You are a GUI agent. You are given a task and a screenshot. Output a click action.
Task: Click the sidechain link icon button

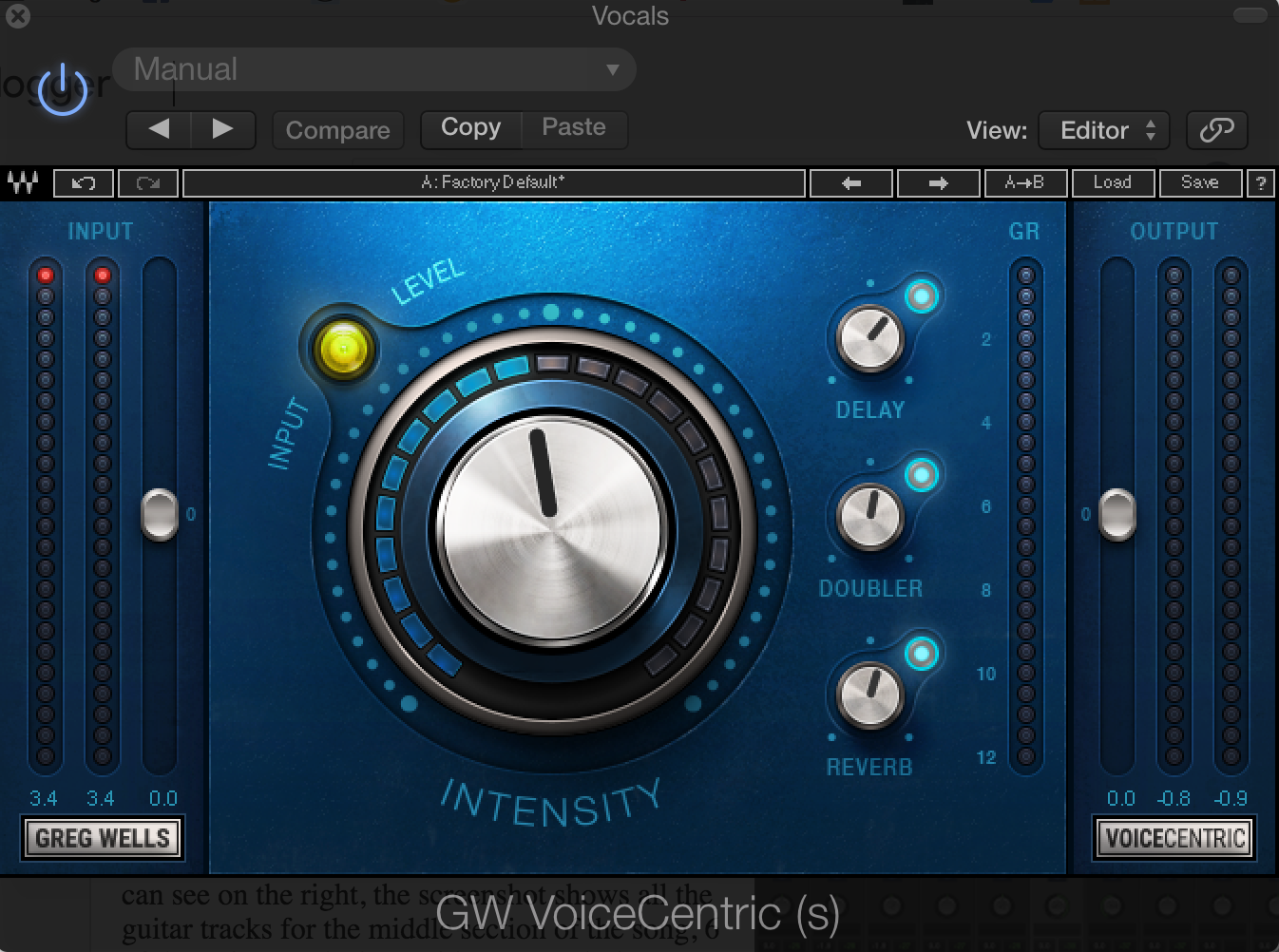pos(1216,130)
